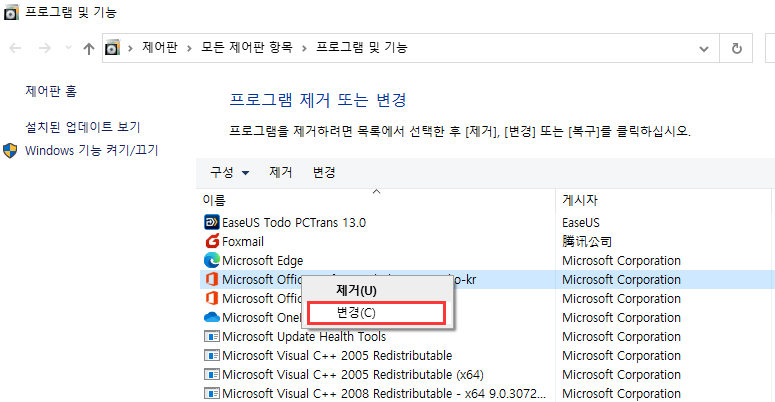Click the second Microsoft Office row icon
This screenshot has height=402, width=775.
[x=212, y=298]
